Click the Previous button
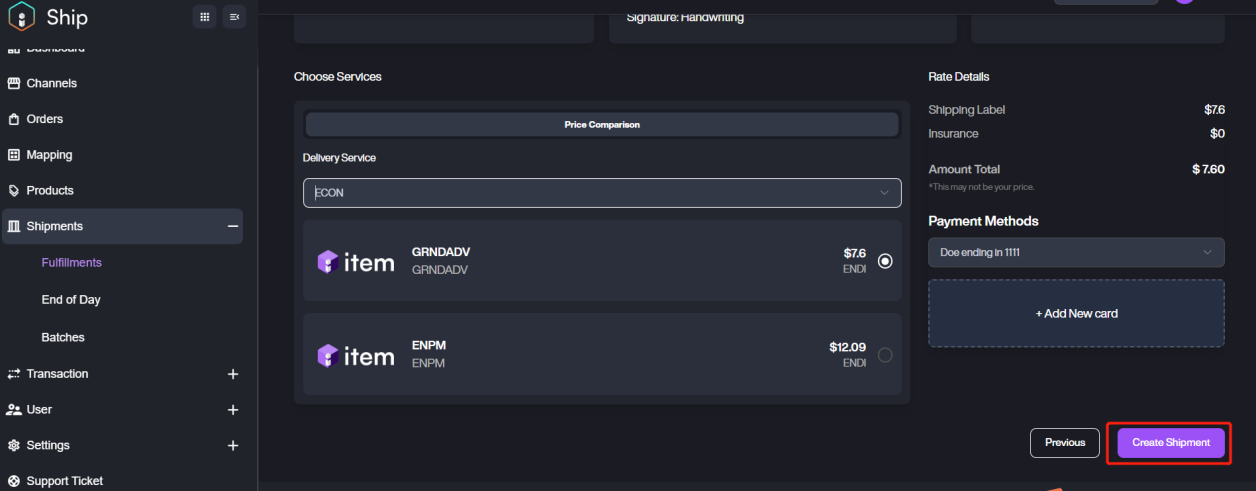This screenshot has height=491, width=1256. tap(1065, 442)
